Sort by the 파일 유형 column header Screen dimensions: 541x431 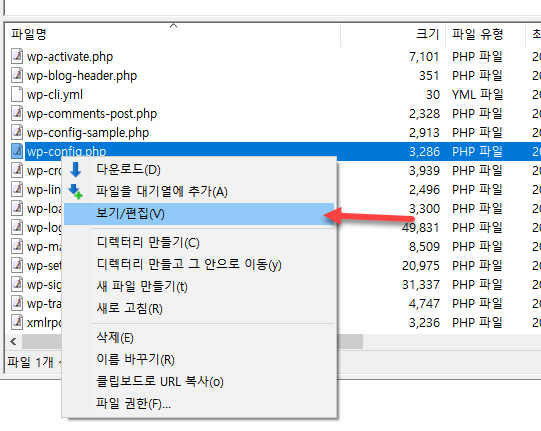[485, 35]
